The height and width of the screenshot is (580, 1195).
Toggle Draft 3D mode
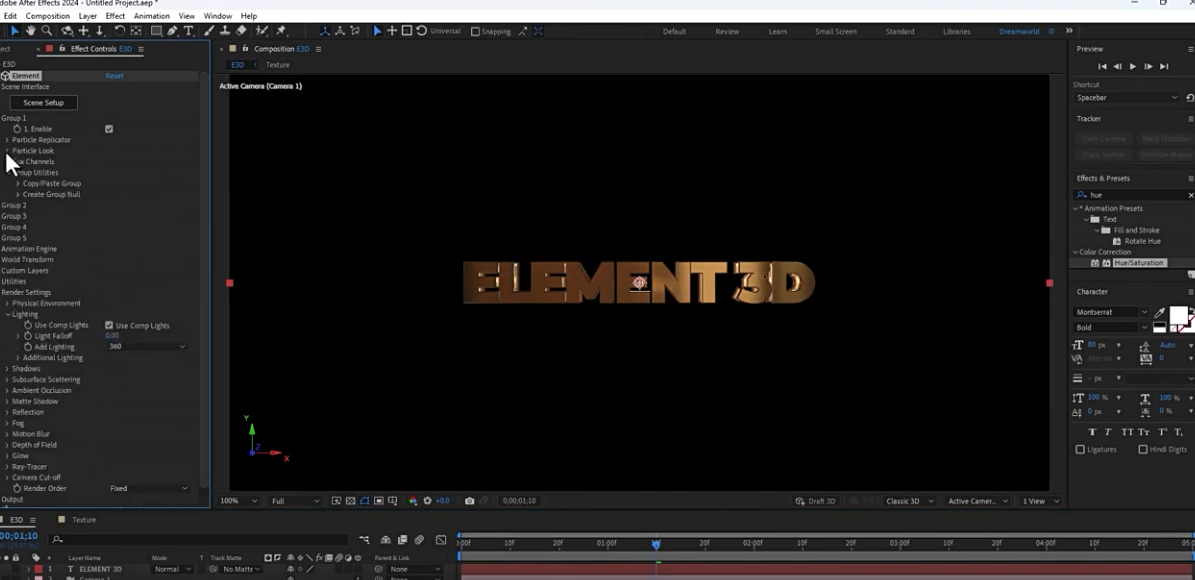tap(815, 501)
